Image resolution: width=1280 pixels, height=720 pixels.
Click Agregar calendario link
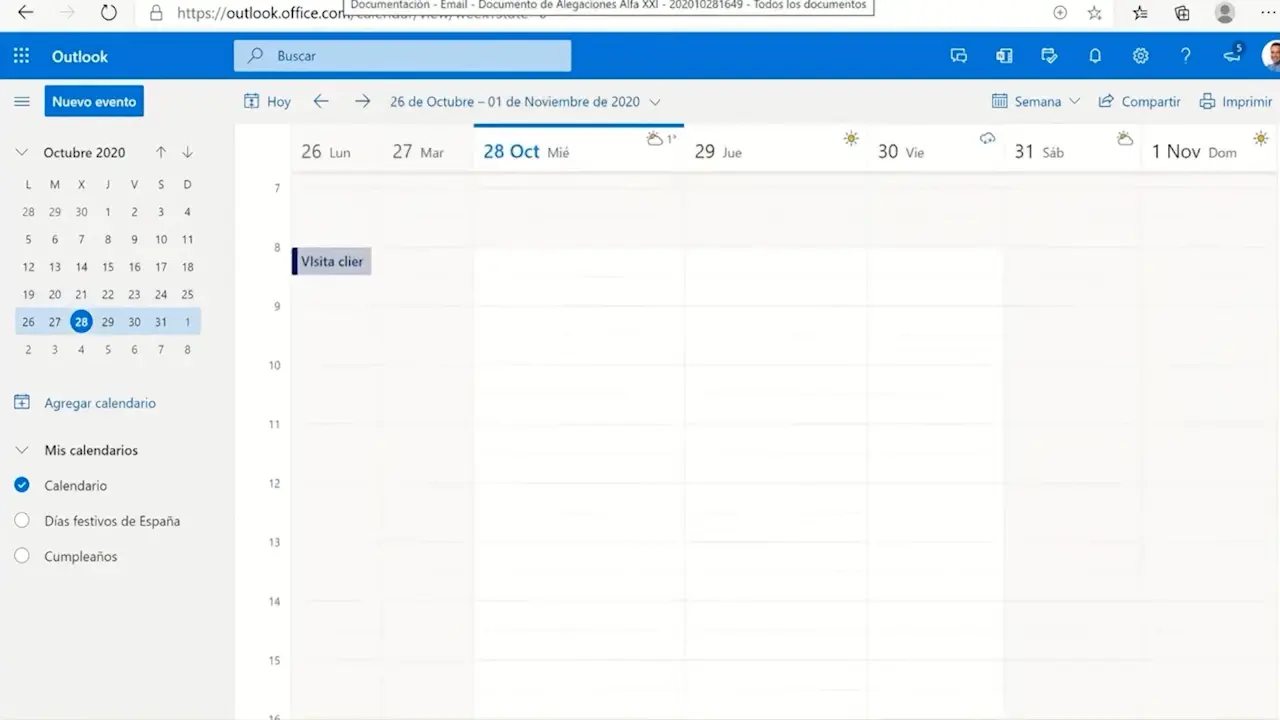[99, 403]
